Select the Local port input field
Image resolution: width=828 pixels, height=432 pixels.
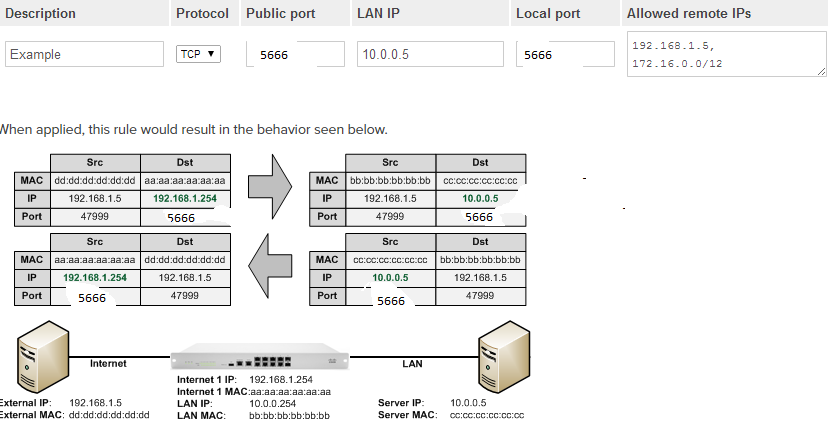(566, 54)
